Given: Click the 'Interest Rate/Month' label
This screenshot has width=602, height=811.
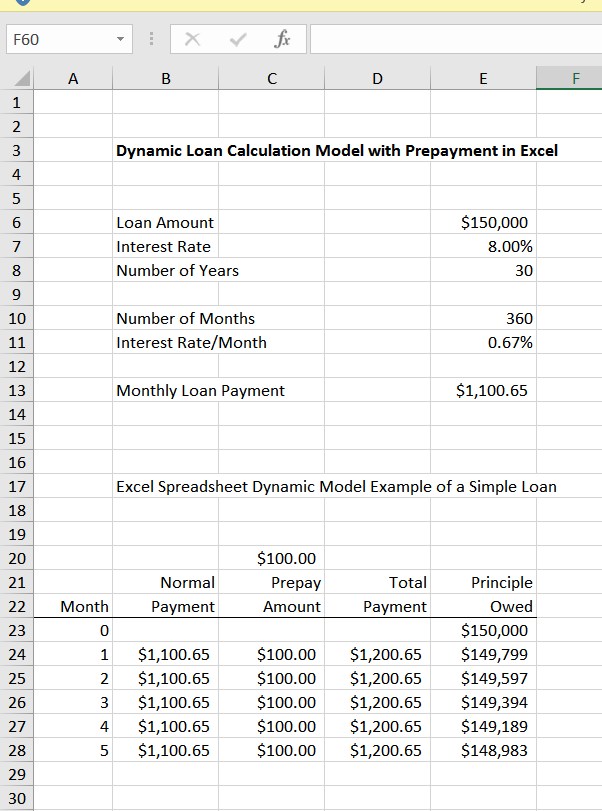Looking at the screenshot, I should (x=191, y=342).
